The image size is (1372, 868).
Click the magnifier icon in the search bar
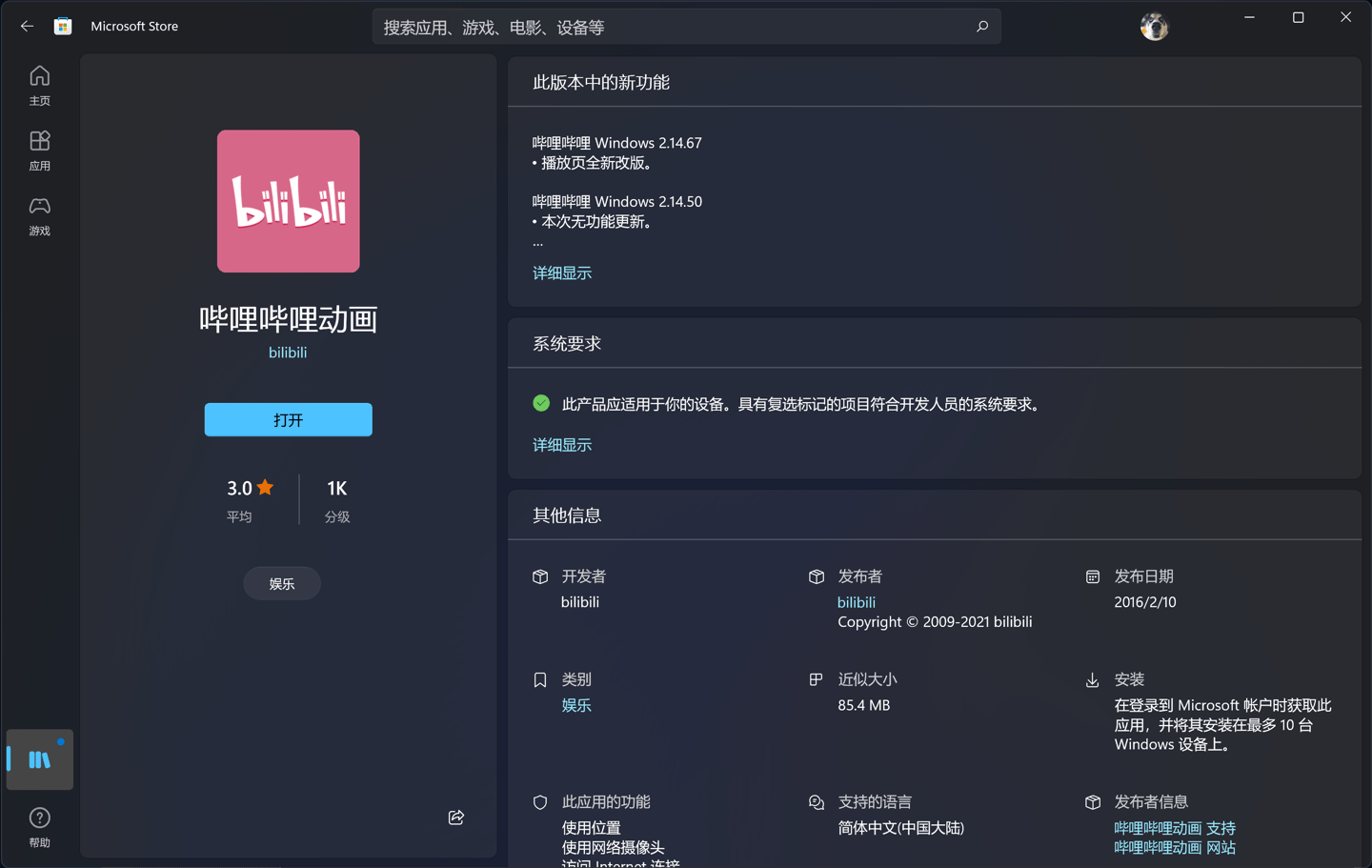981,27
